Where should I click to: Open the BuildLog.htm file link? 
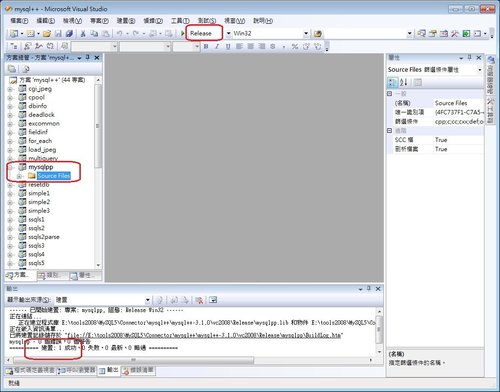coord(204,335)
